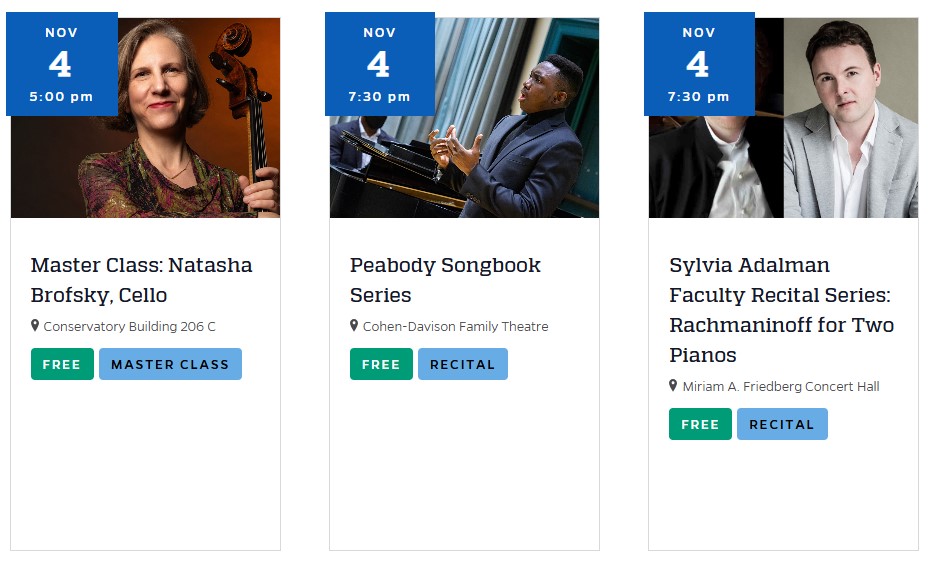
Task: Click location pin beside Conservatory Building 206 C
Action: click(35, 326)
